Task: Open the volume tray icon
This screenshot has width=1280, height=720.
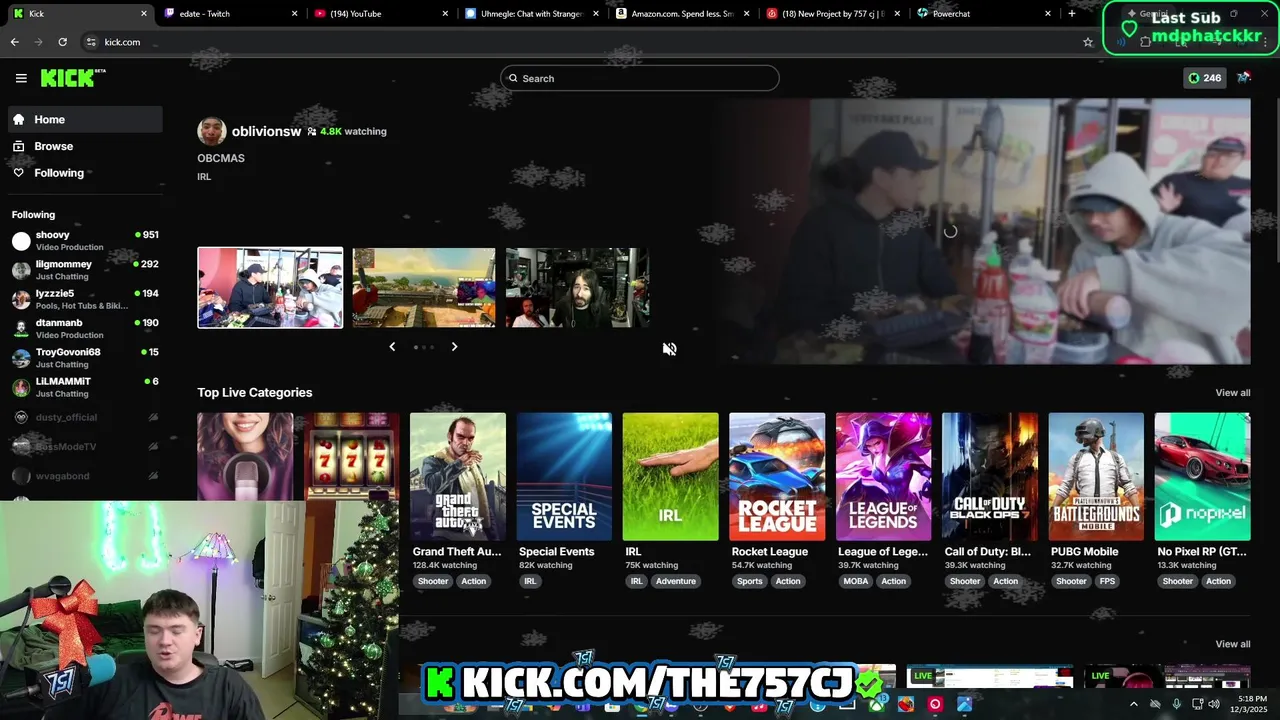Action: pyautogui.click(x=1214, y=704)
